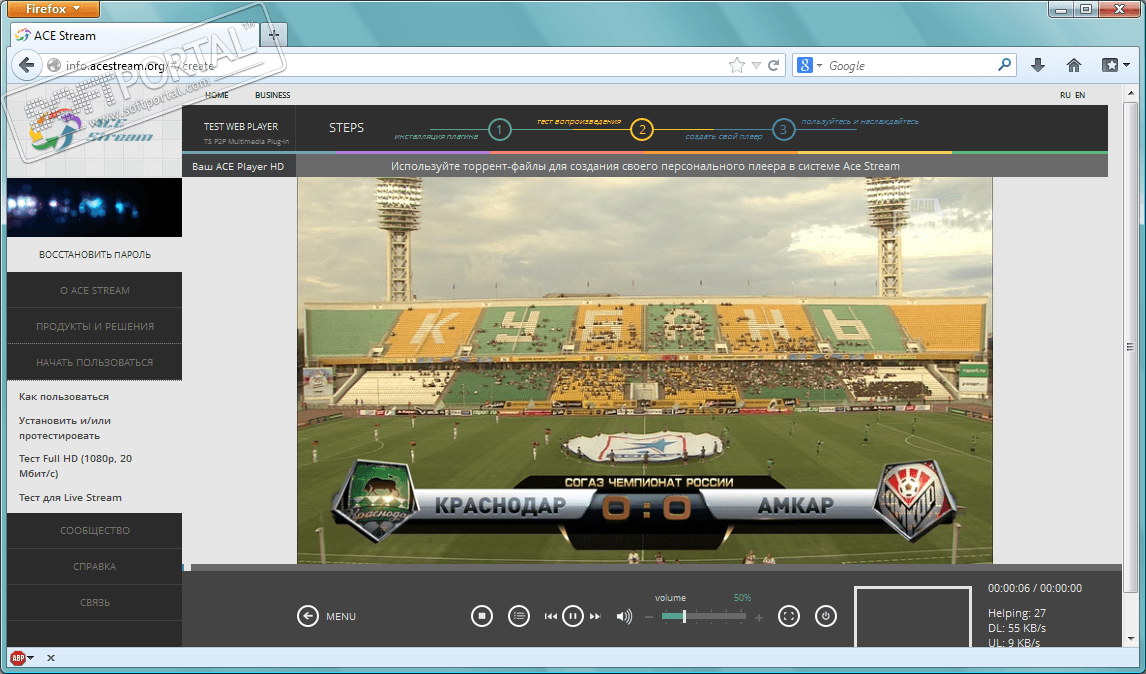Close the add-on bar with X
Image resolution: width=1146 pixels, height=674 pixels.
pos(50,658)
